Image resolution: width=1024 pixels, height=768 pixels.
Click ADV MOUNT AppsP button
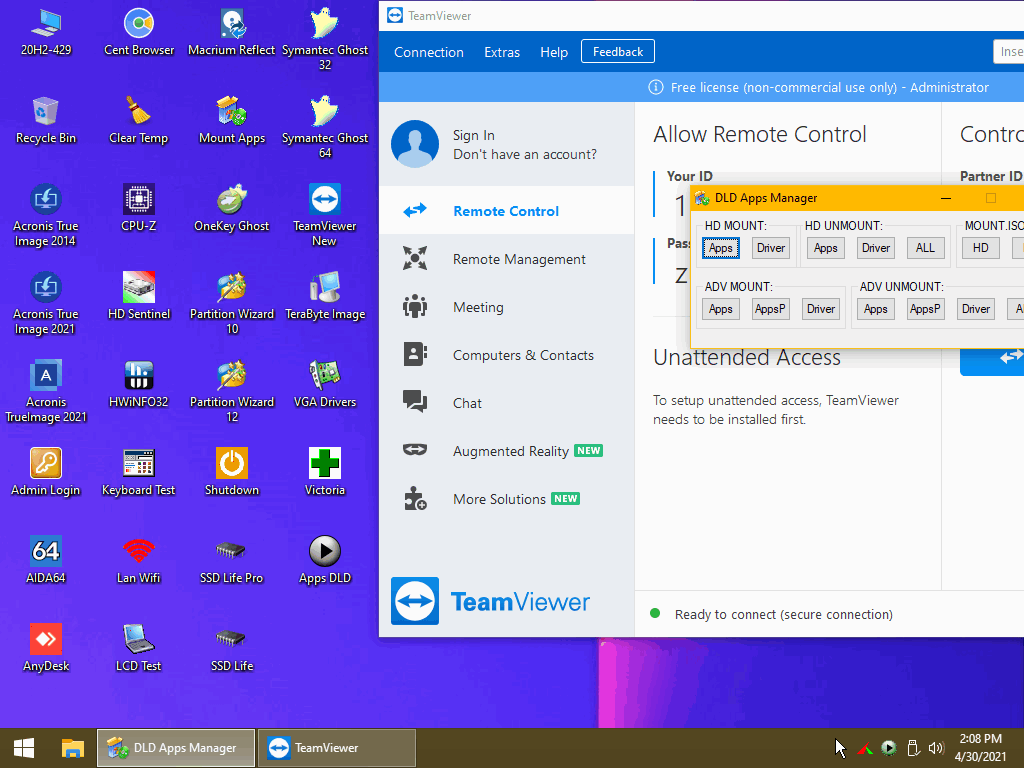pyautogui.click(x=771, y=309)
